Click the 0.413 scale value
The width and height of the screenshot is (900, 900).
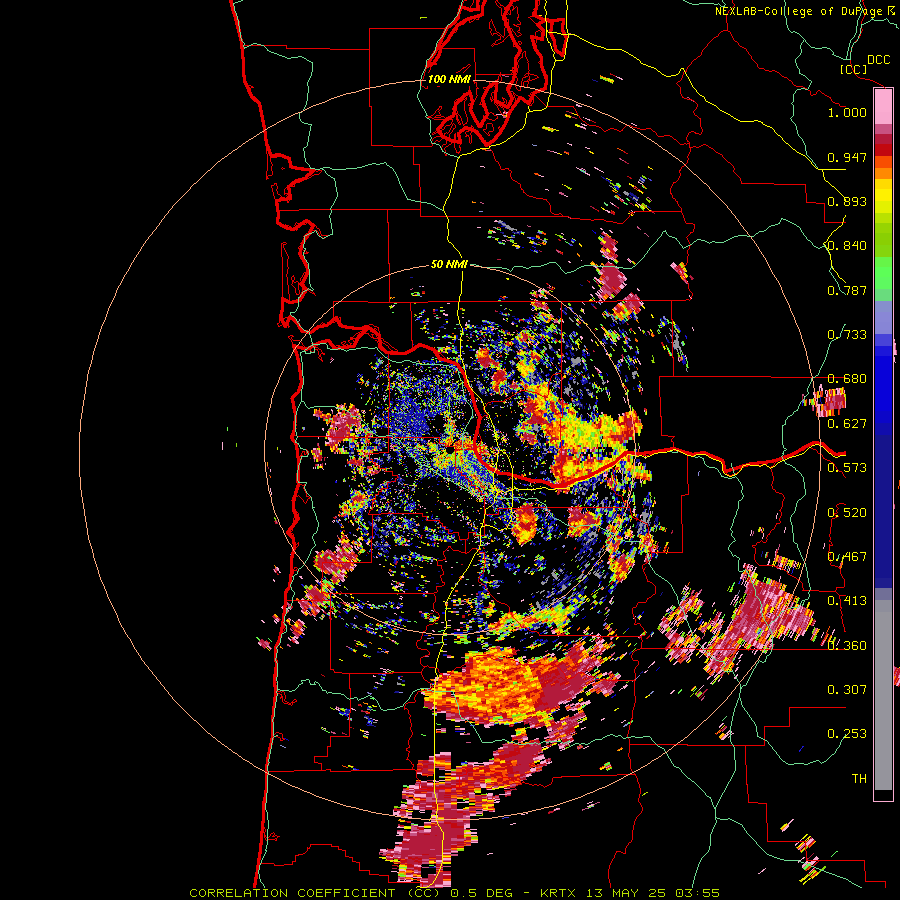(x=847, y=601)
